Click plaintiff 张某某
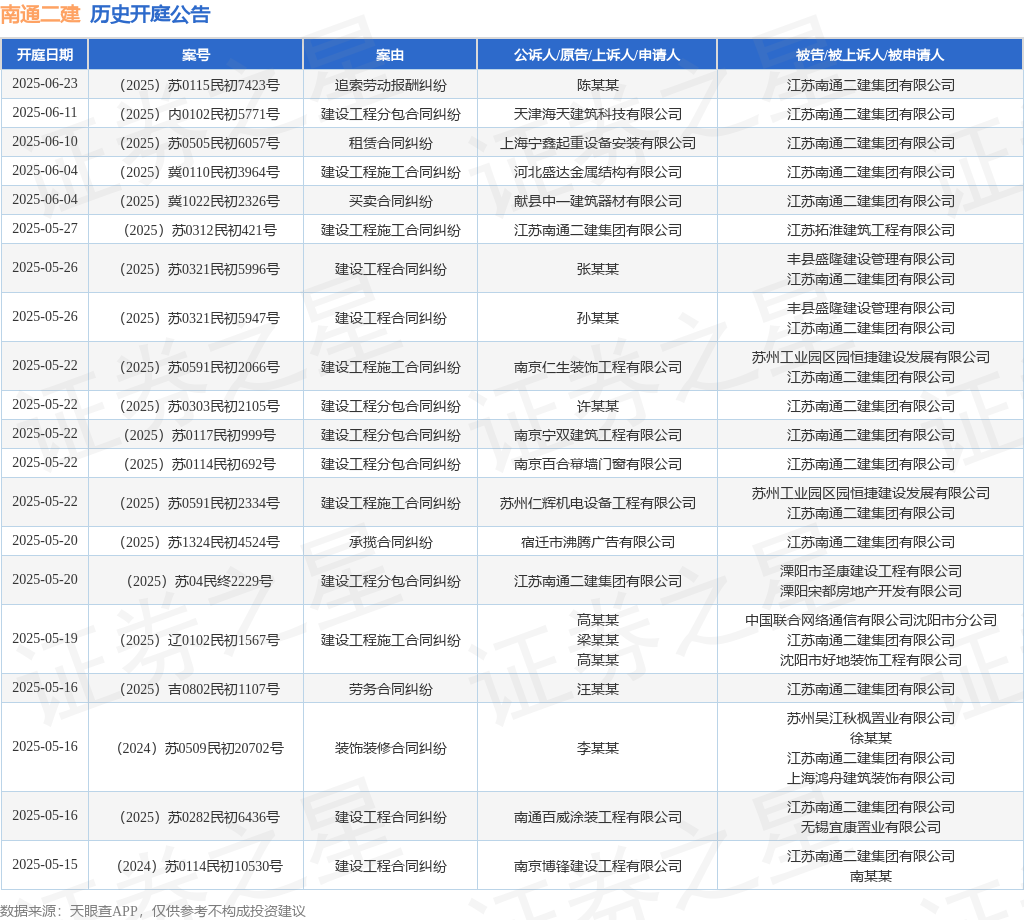Viewport: 1024px width, 920px height. [598, 269]
